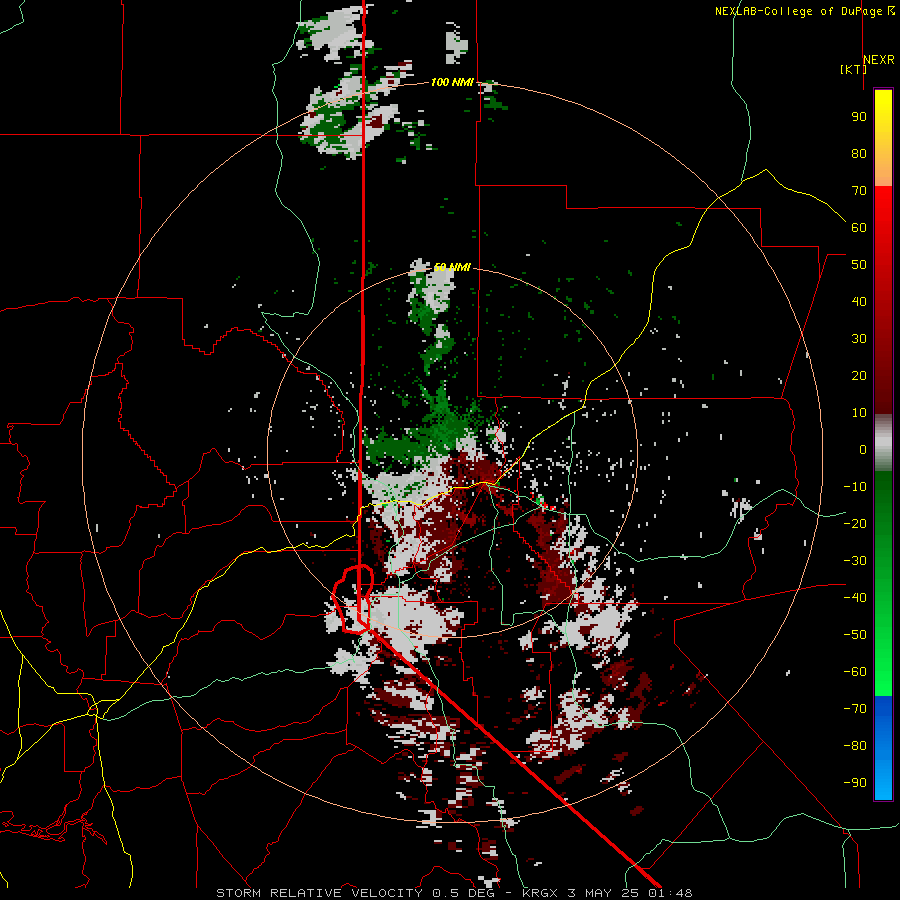Select the -30 velocity scale label
The height and width of the screenshot is (900, 900).
[x=855, y=560]
